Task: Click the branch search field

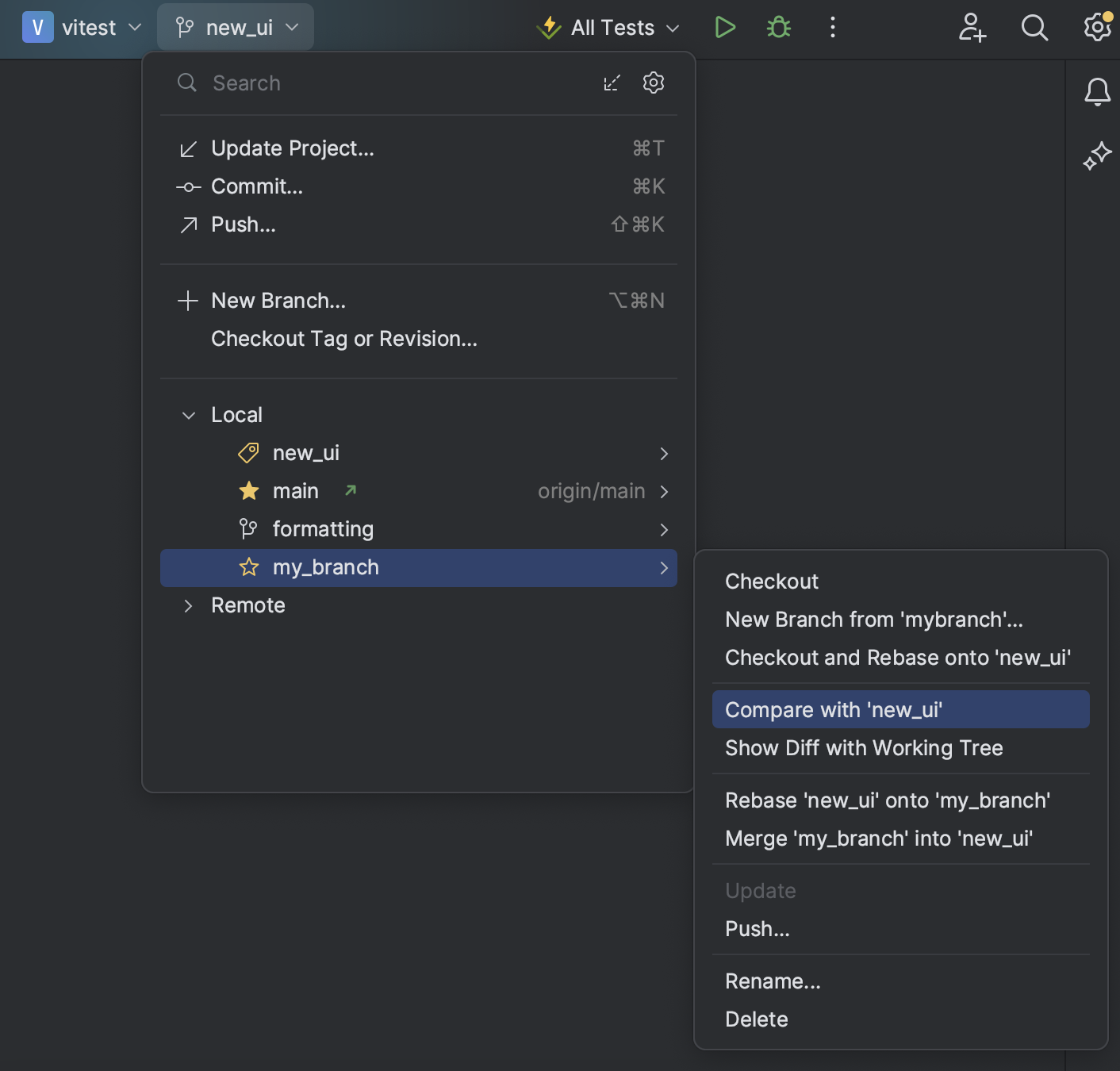Action: pos(357,83)
